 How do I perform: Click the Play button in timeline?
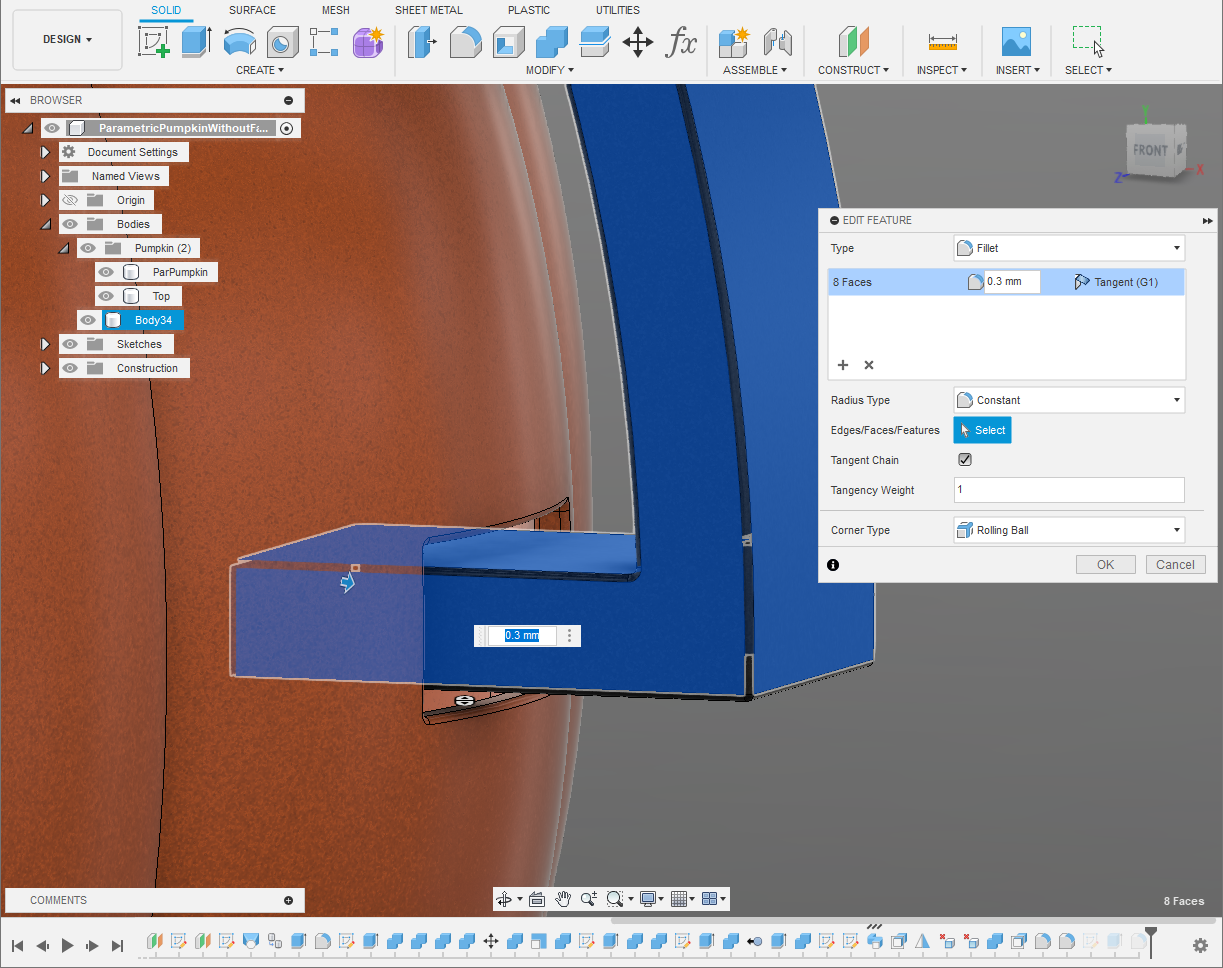pyautogui.click(x=68, y=945)
